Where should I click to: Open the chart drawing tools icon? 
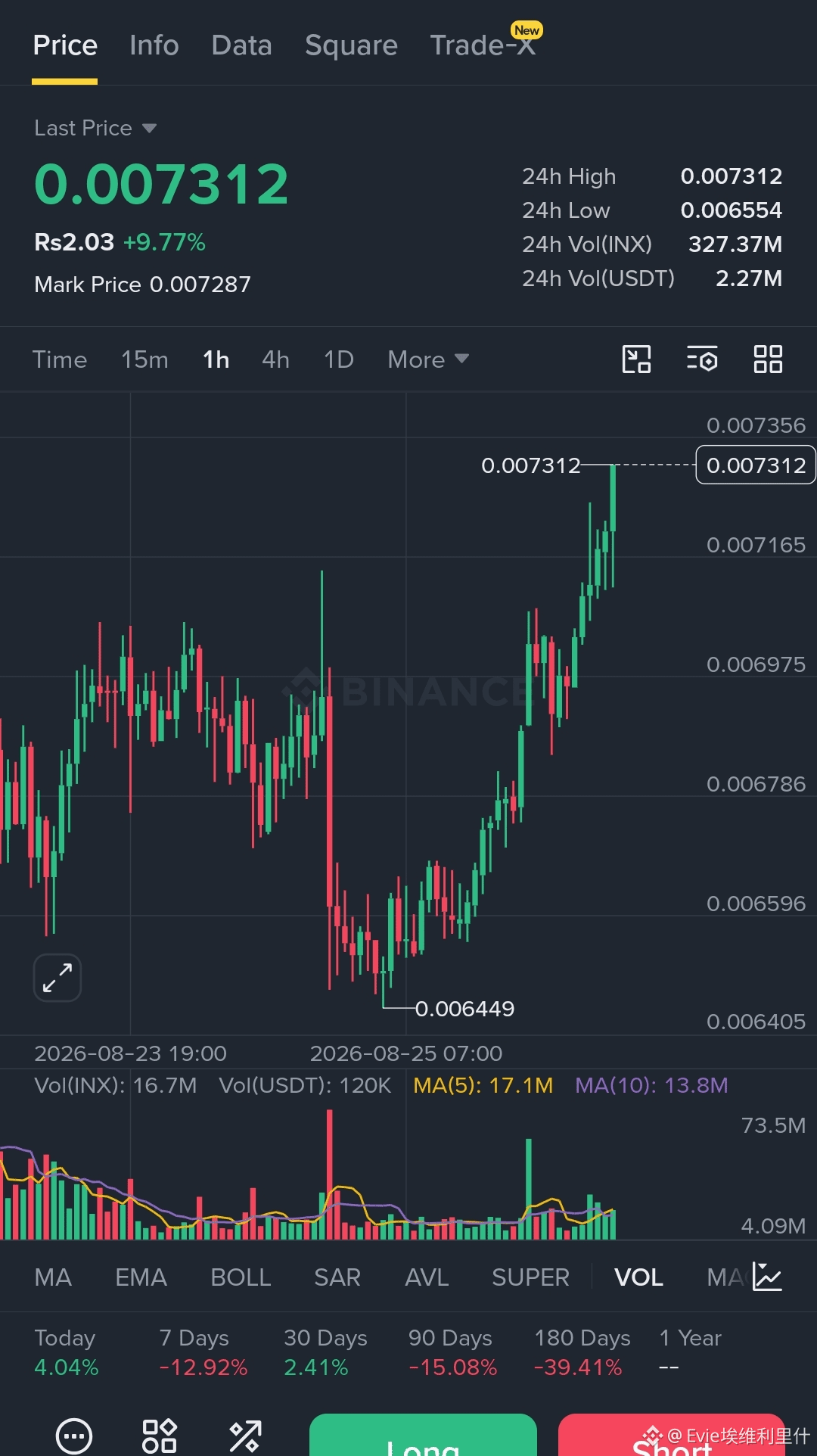coord(636,359)
